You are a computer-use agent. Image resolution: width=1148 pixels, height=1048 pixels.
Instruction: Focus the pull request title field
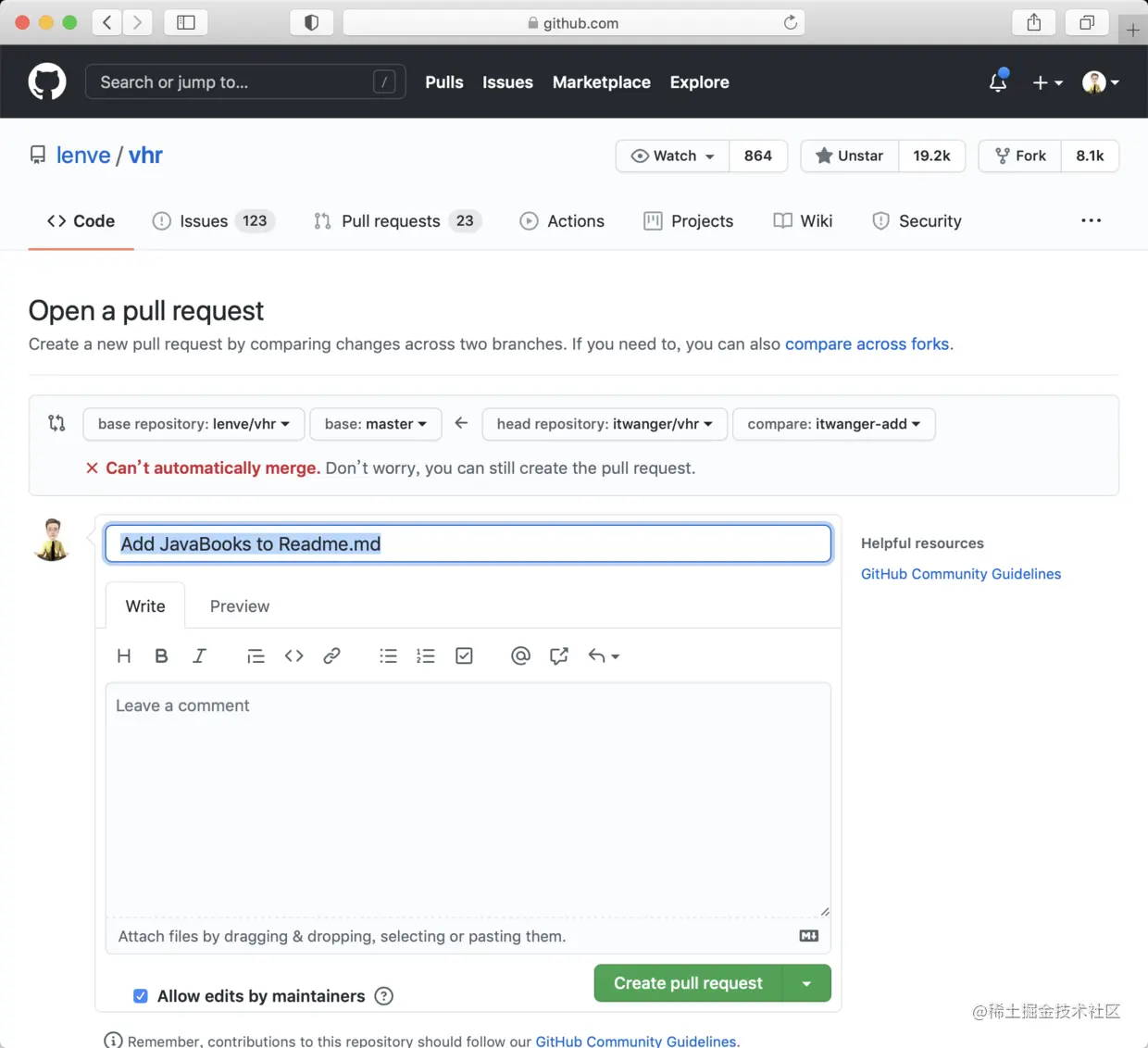pyautogui.click(x=468, y=543)
